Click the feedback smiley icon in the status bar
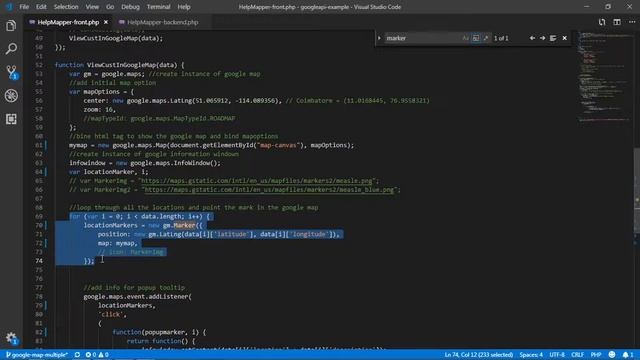Screen dimensions: 640x360 click(x=612, y=355)
